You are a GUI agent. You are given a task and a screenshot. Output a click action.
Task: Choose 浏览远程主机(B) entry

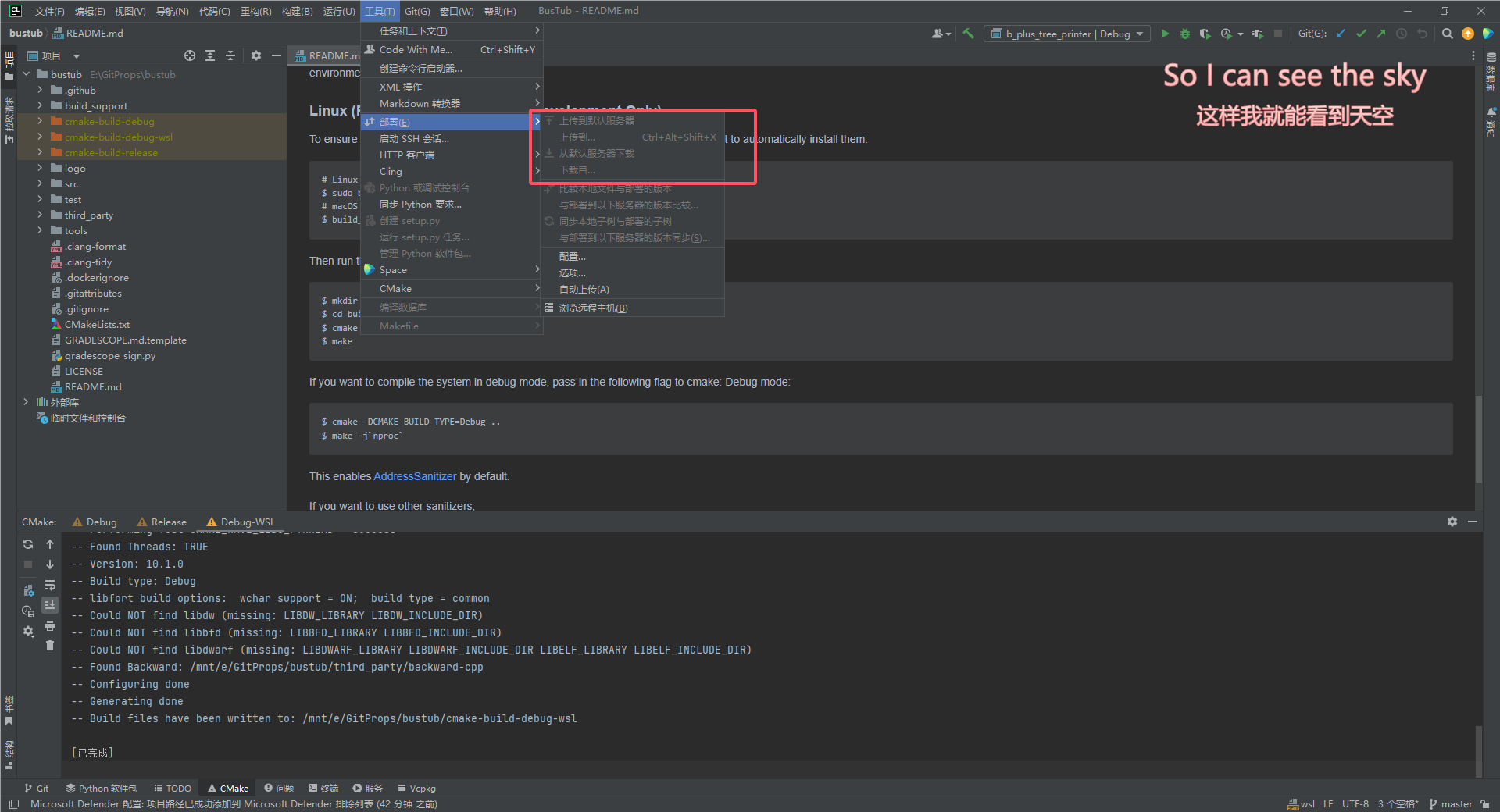point(633,308)
